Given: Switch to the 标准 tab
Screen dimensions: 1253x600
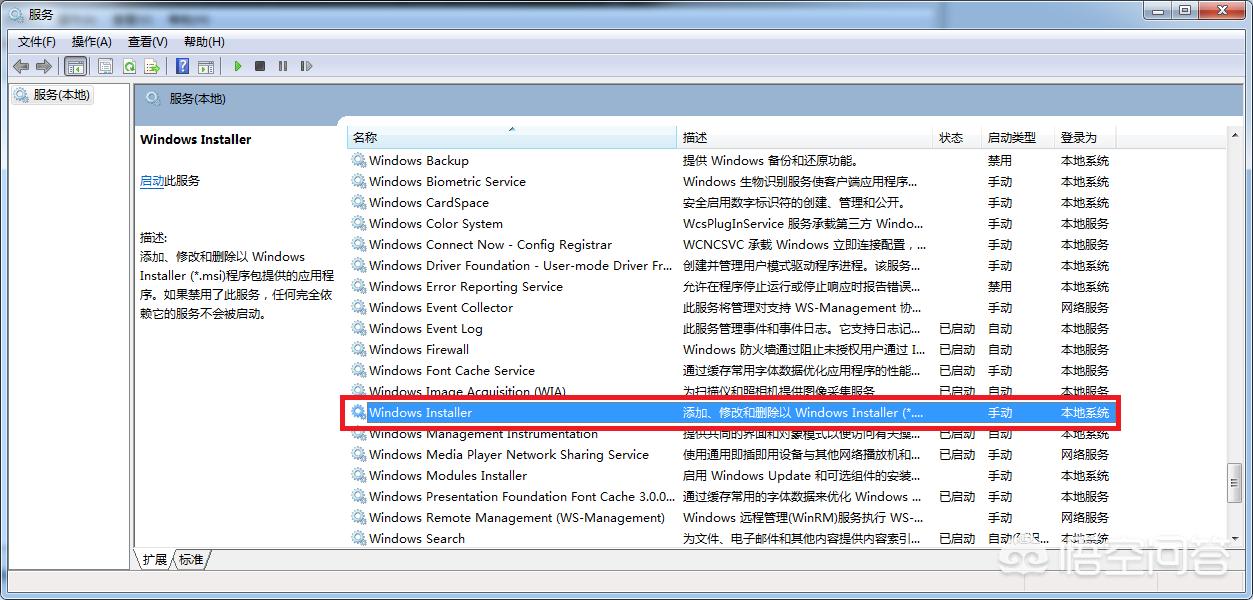Looking at the screenshot, I should coord(191,559).
